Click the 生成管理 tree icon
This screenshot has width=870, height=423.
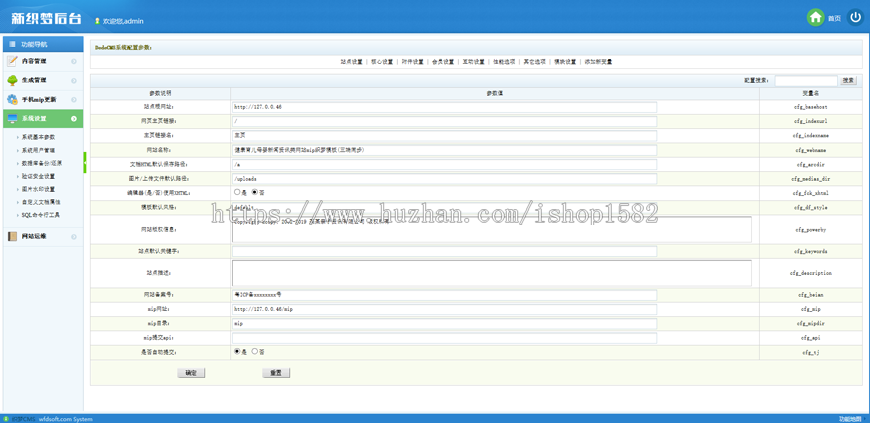click(x=12, y=80)
